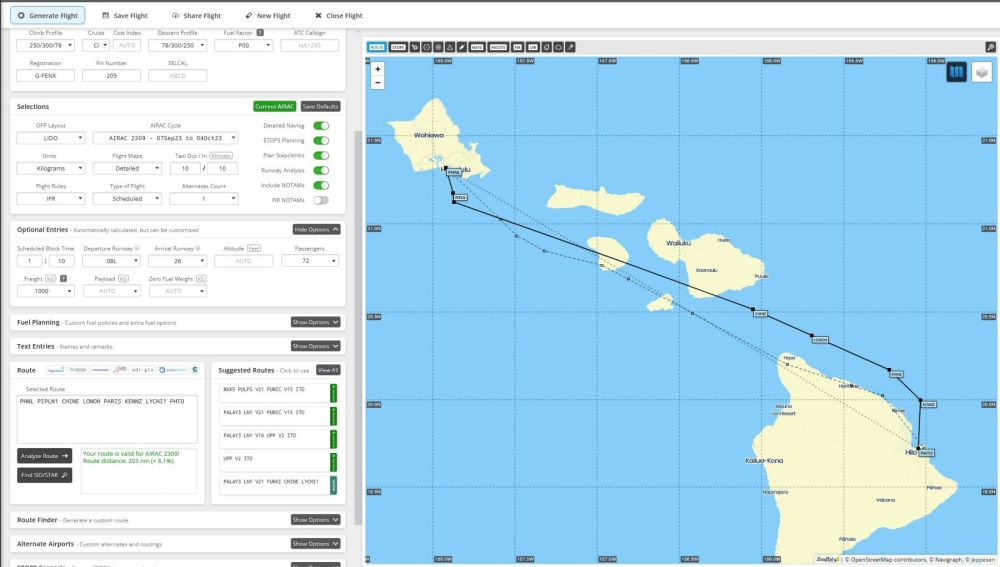Open the map layers stack icon

click(x=982, y=72)
